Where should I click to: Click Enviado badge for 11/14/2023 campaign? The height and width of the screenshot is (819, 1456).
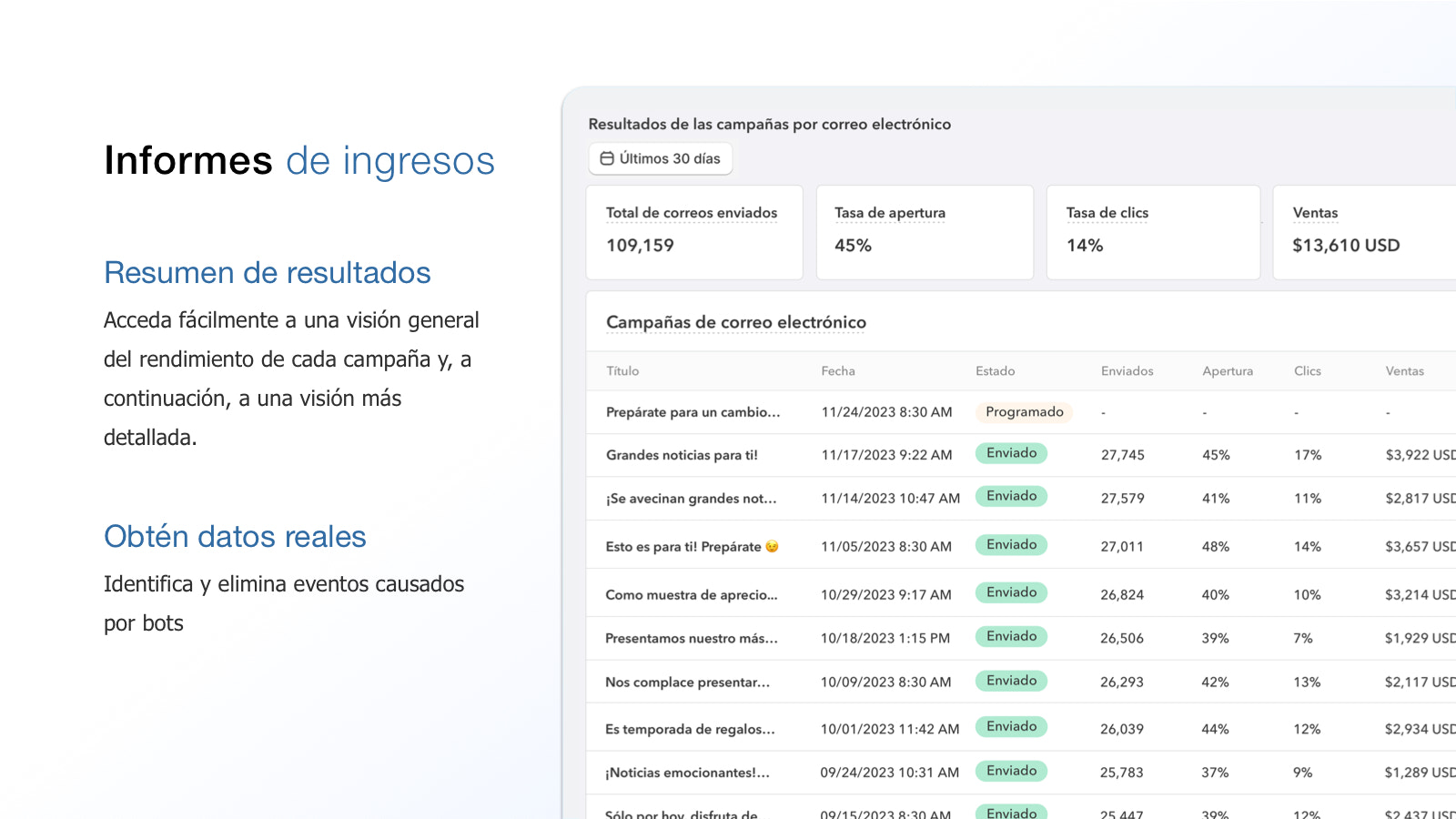click(x=1011, y=496)
